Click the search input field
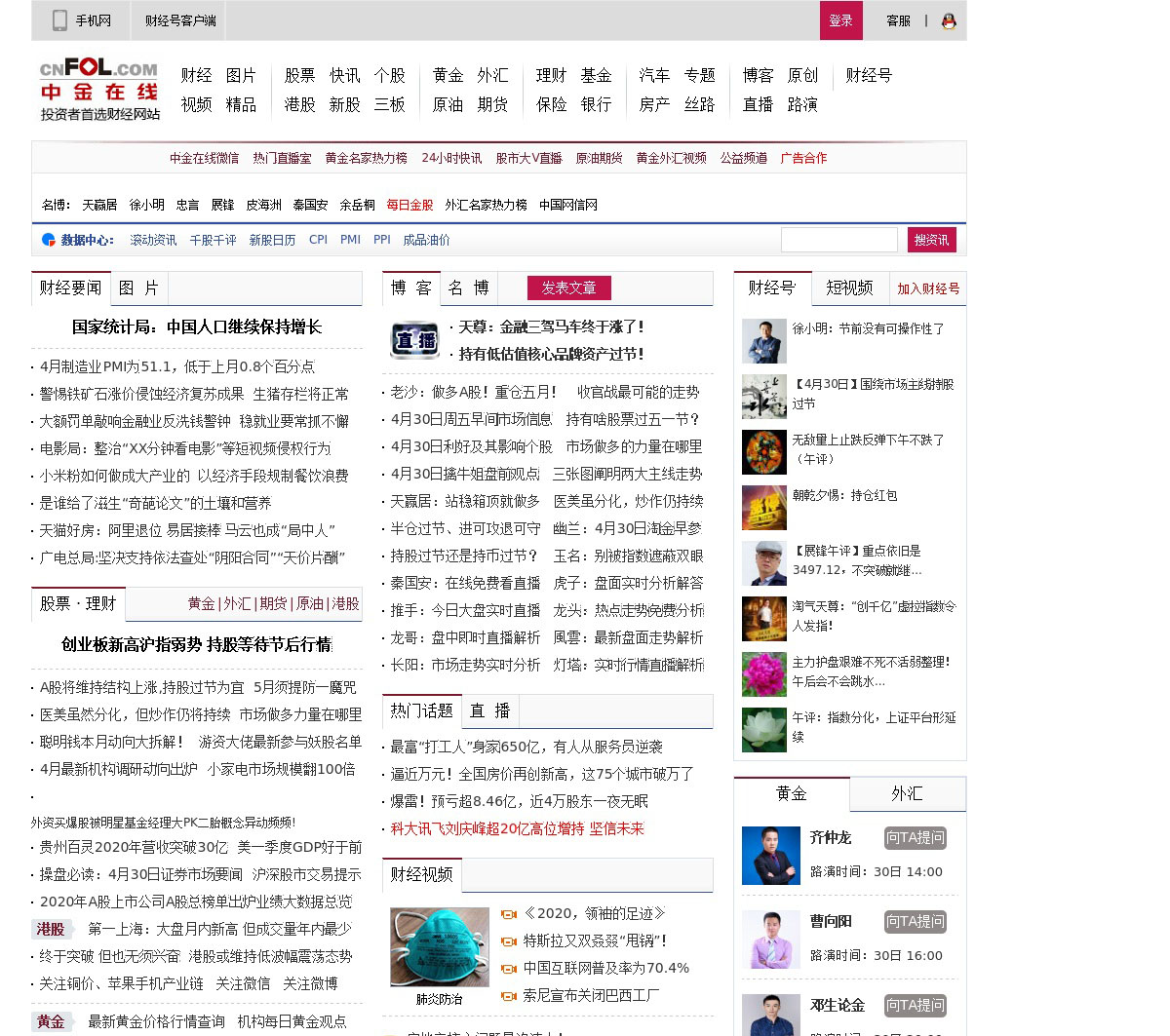This screenshot has height=1036, width=1170. point(838,240)
